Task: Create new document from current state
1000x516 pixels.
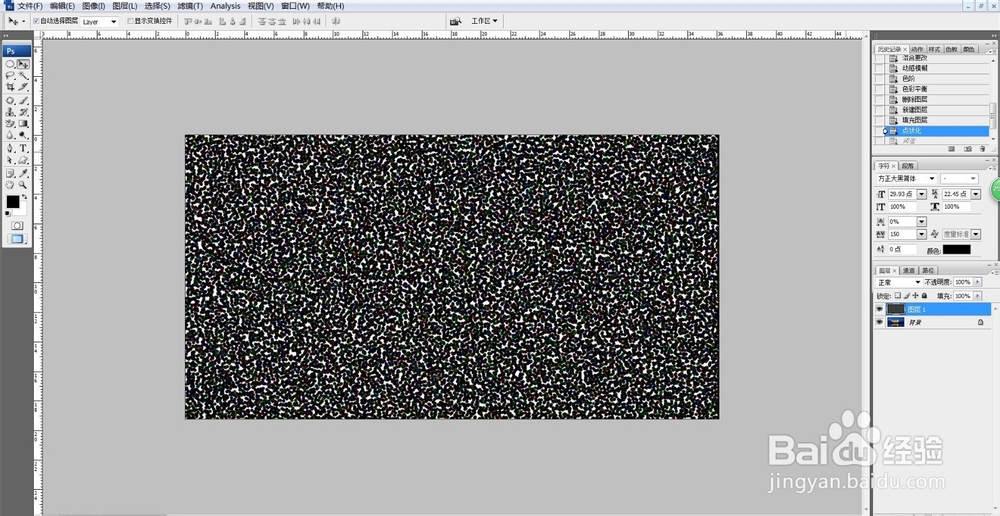Action: [x=951, y=149]
